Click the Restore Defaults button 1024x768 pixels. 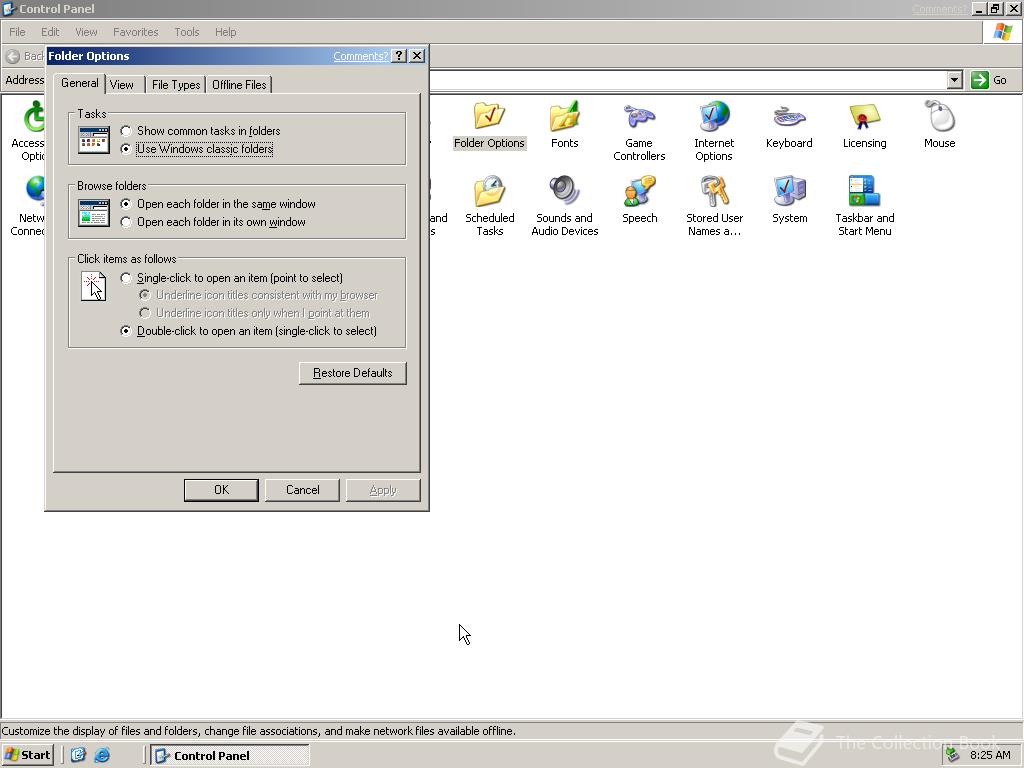coord(353,374)
